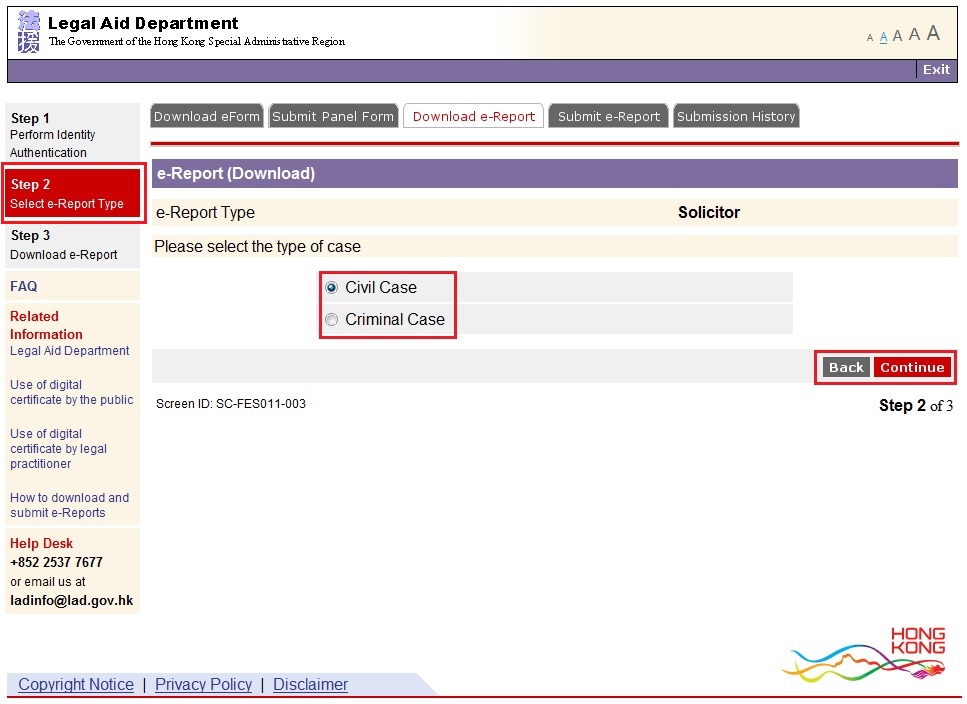Click the Exit option at top right
Viewport: 967px width, 704px height.
point(936,69)
